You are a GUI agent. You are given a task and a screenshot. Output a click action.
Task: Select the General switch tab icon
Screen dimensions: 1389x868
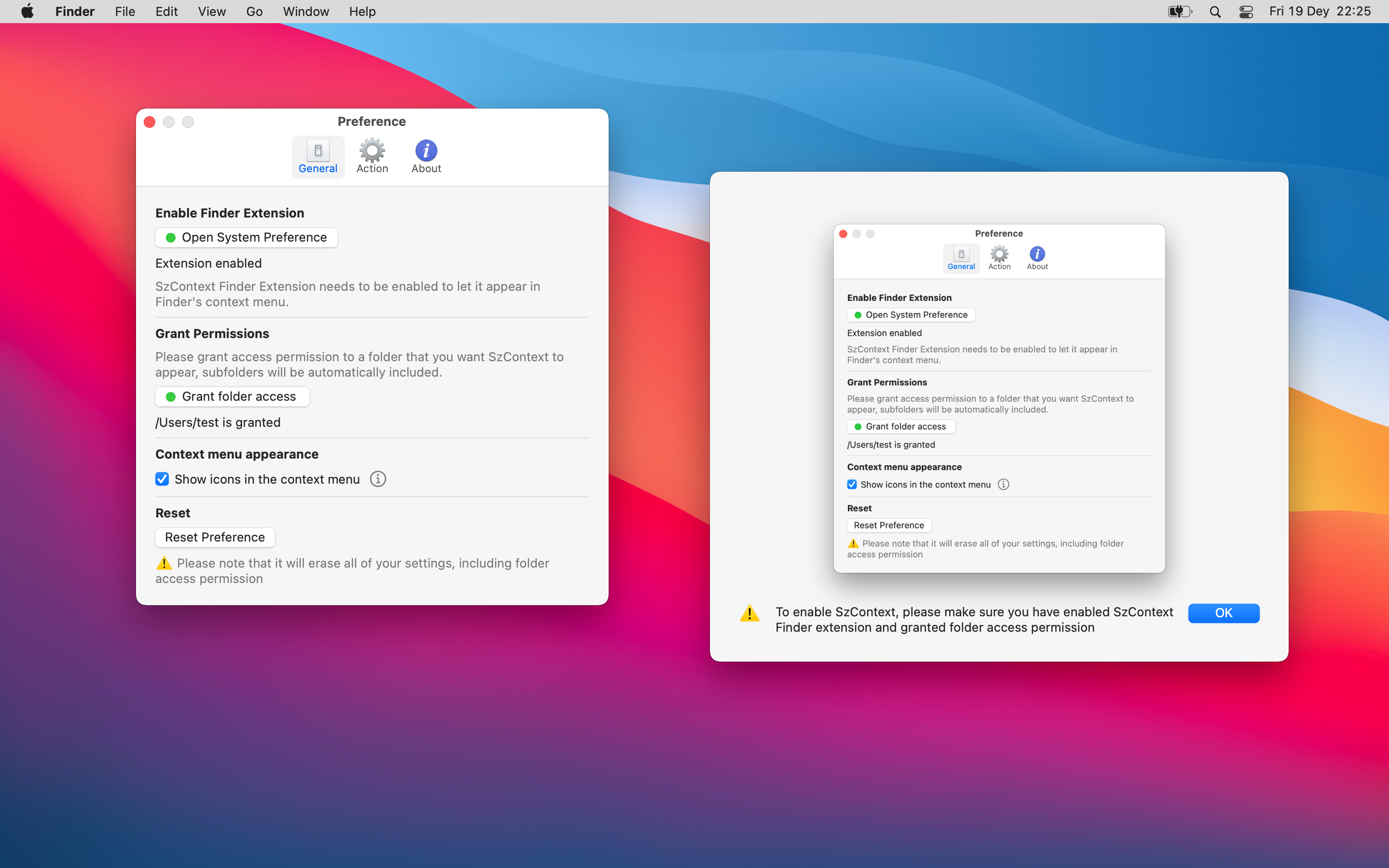pos(318,150)
